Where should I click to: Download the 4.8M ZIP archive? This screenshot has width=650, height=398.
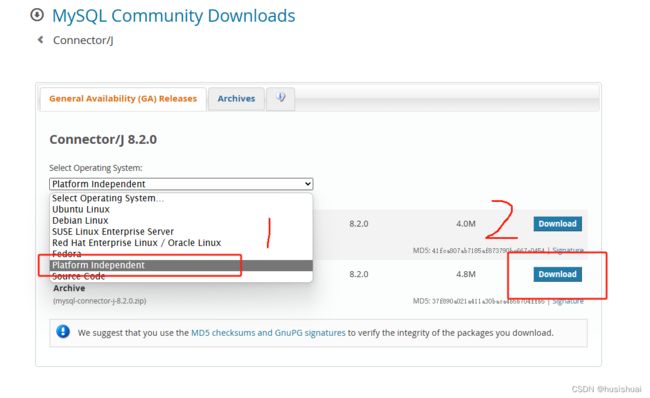tap(558, 274)
